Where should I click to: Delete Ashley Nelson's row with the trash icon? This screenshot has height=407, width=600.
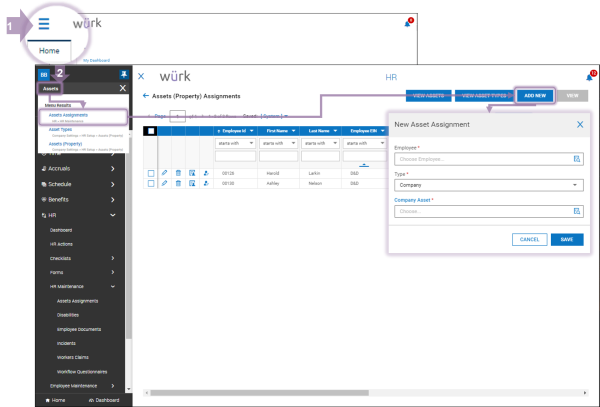[x=178, y=183]
